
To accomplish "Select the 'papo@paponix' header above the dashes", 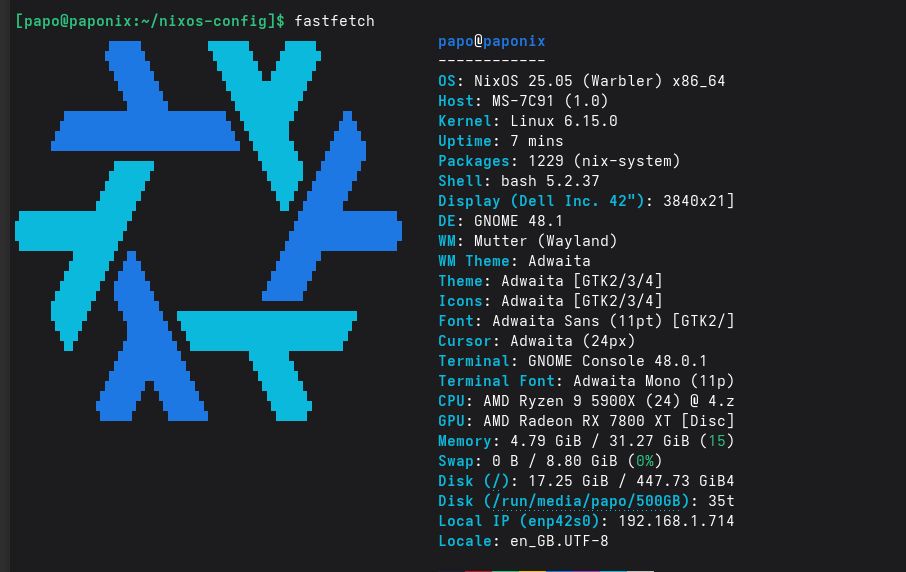I will point(492,42).
